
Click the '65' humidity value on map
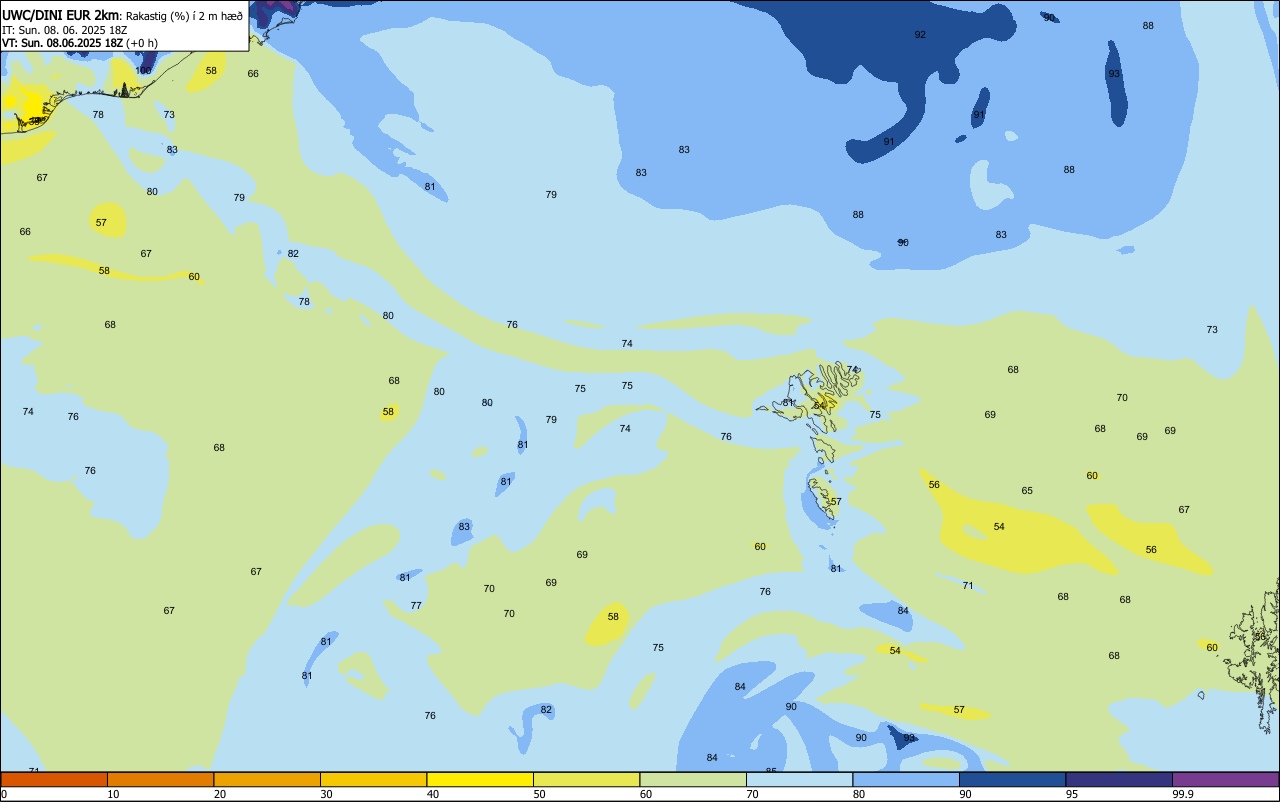click(1027, 491)
